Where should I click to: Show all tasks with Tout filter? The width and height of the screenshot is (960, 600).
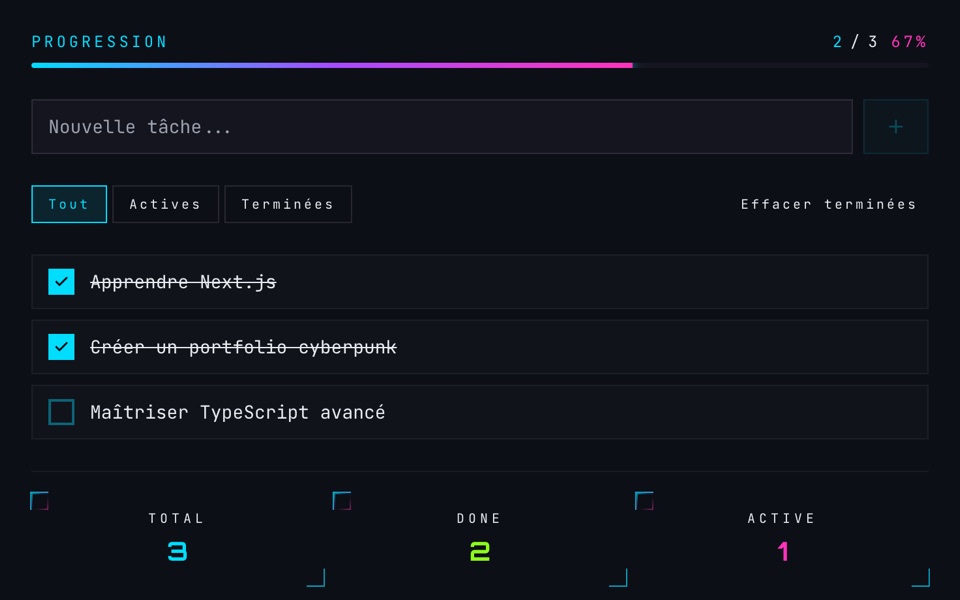click(69, 204)
